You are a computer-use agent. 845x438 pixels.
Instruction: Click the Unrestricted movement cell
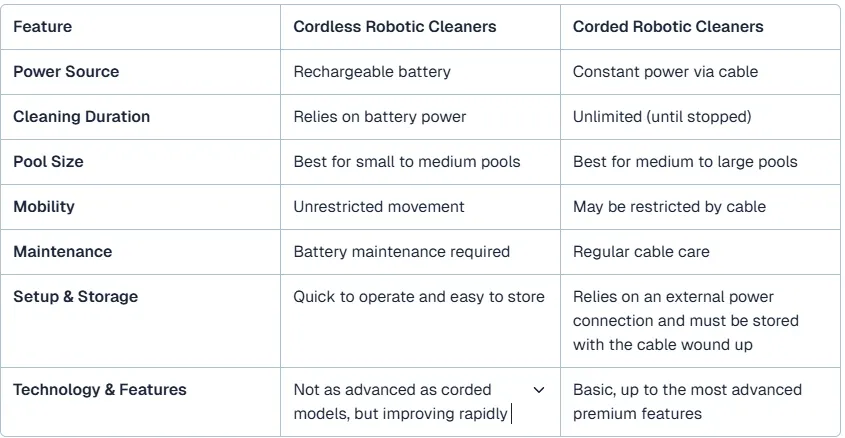[420, 207]
